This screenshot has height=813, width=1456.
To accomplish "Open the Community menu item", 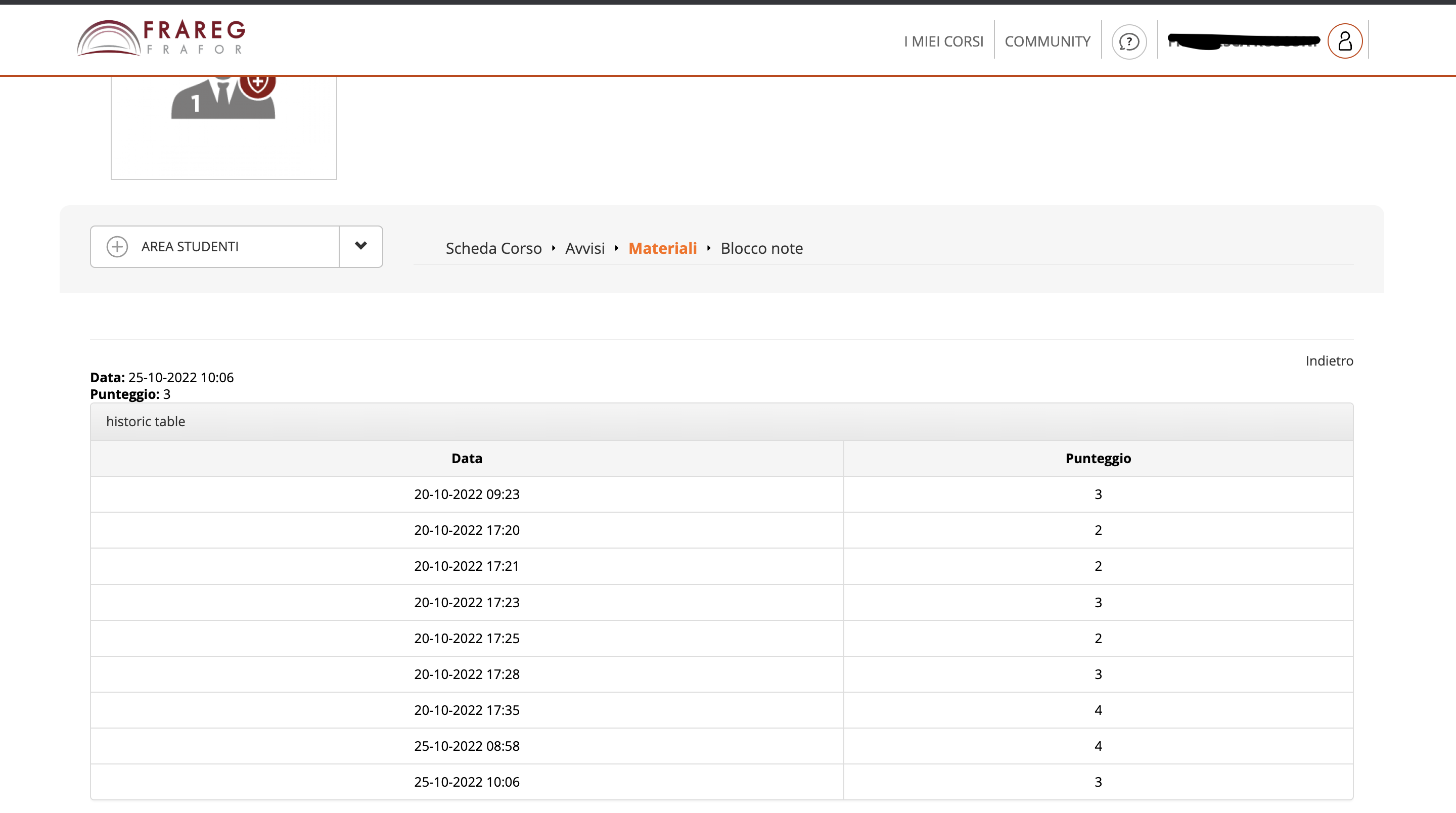I will (1048, 41).
